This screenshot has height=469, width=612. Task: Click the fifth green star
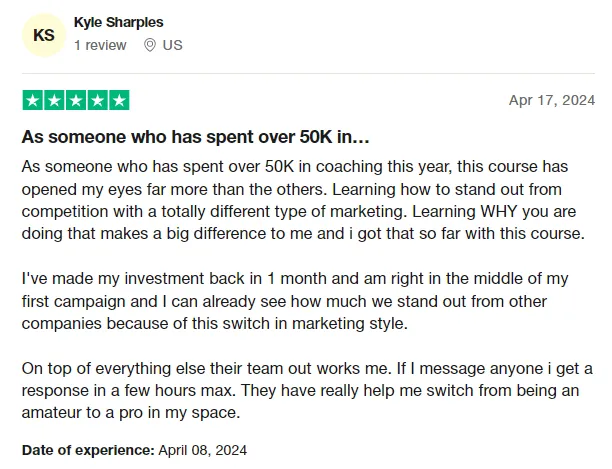(x=119, y=100)
